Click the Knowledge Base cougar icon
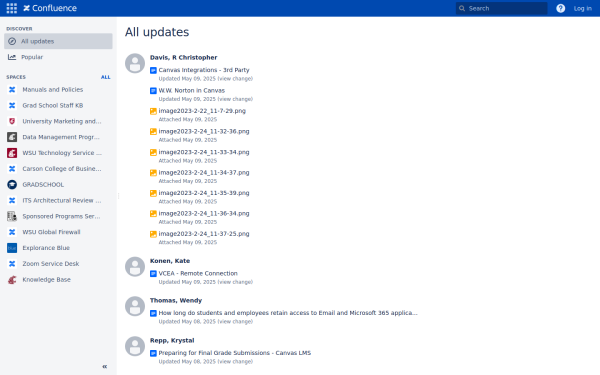 point(12,279)
